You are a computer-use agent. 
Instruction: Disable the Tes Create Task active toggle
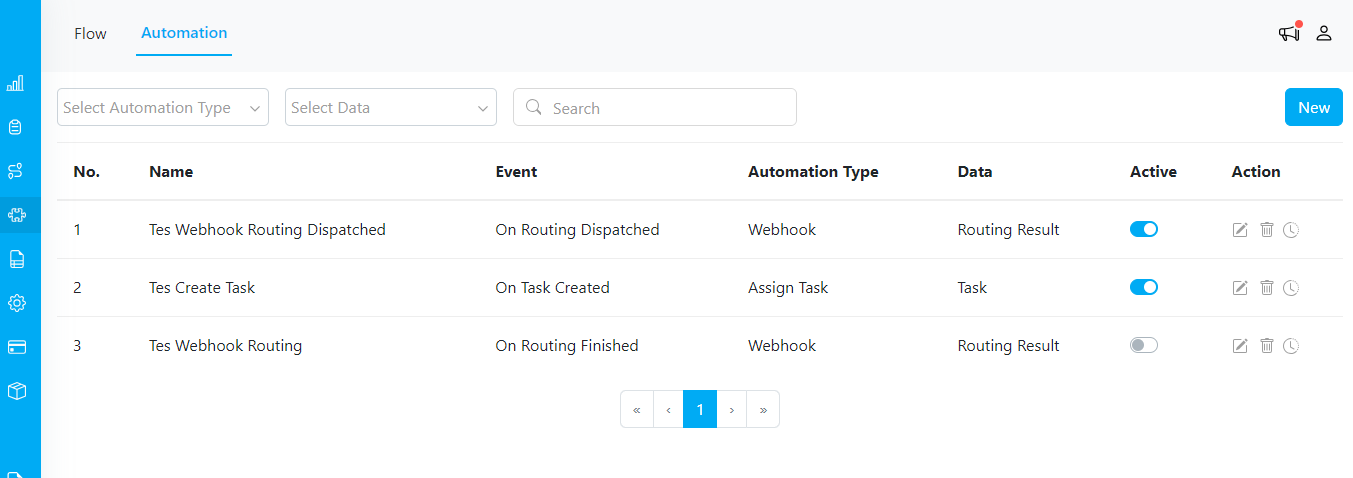coord(1144,287)
